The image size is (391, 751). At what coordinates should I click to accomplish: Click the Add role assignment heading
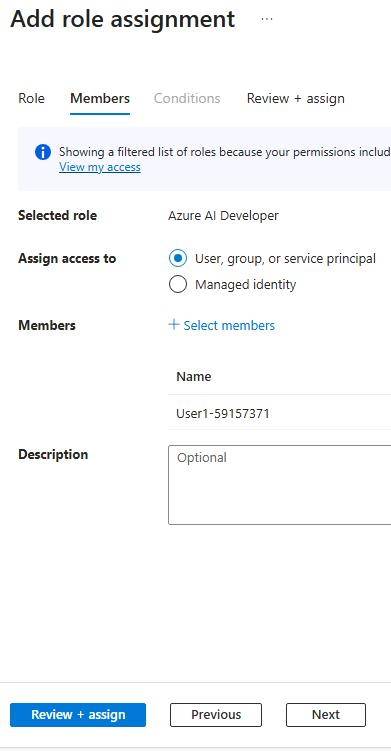click(123, 20)
